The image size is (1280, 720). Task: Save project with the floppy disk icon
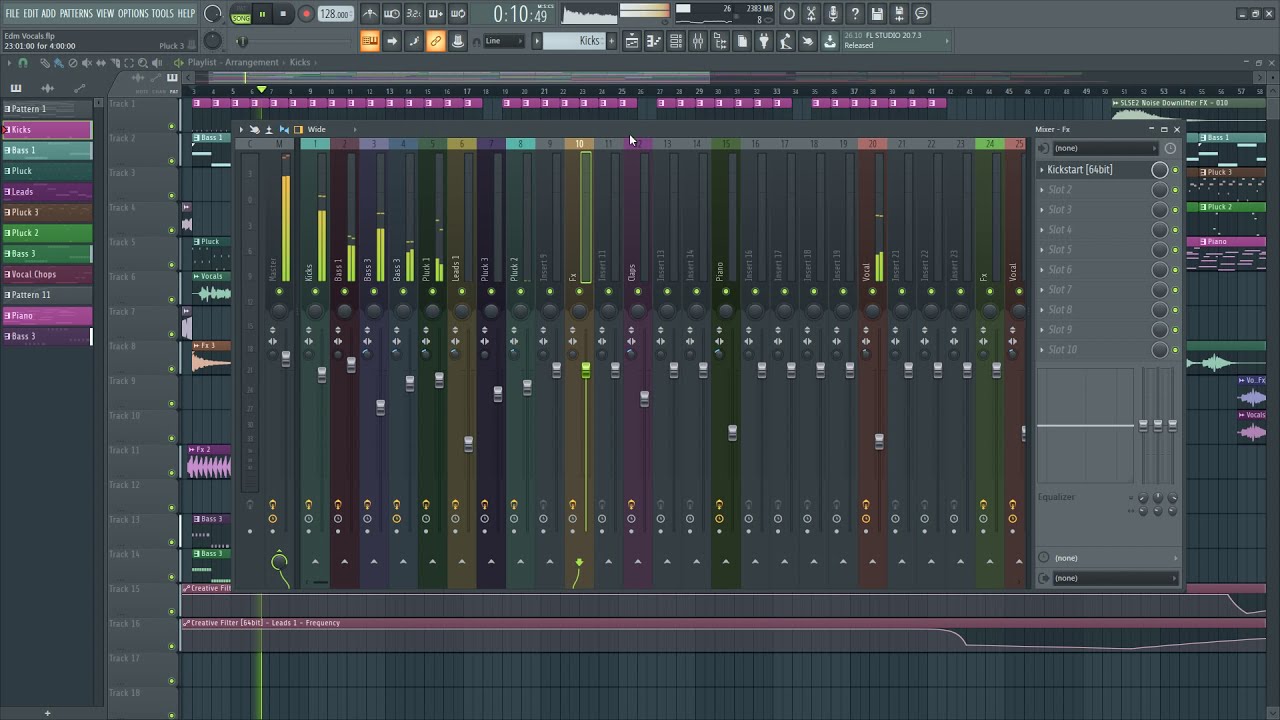pos(876,14)
